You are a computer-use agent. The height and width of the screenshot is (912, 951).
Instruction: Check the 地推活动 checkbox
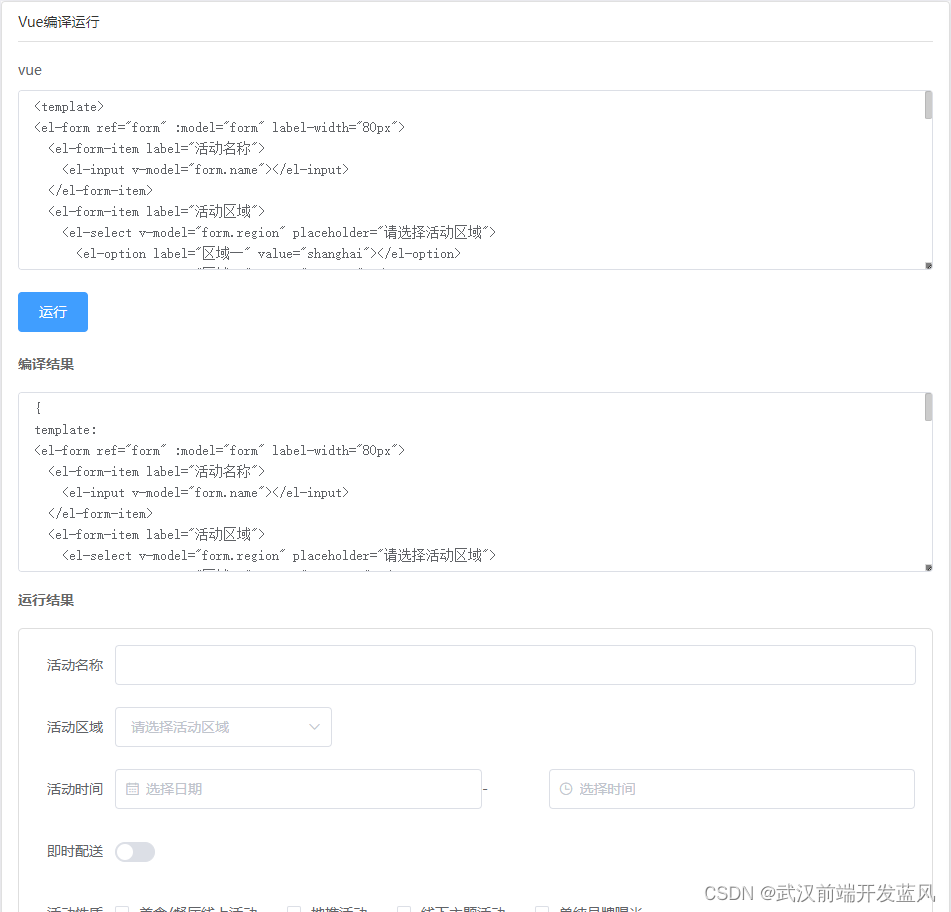click(x=294, y=908)
